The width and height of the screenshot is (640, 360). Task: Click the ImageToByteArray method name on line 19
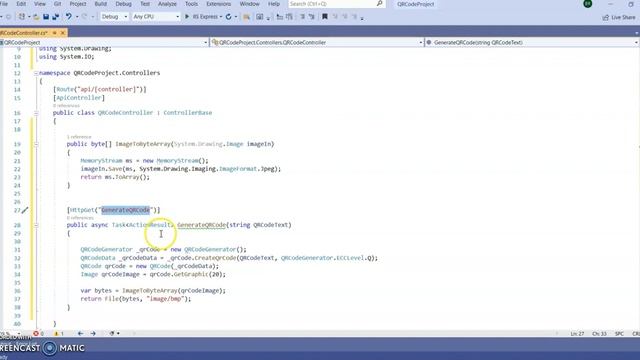point(142,144)
